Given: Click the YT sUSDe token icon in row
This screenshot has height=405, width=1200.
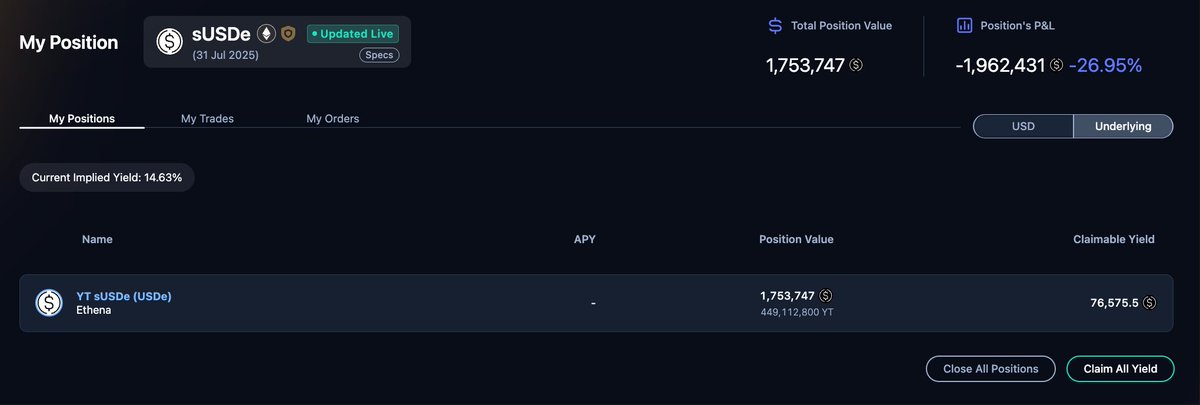Looking at the screenshot, I should 49,303.
